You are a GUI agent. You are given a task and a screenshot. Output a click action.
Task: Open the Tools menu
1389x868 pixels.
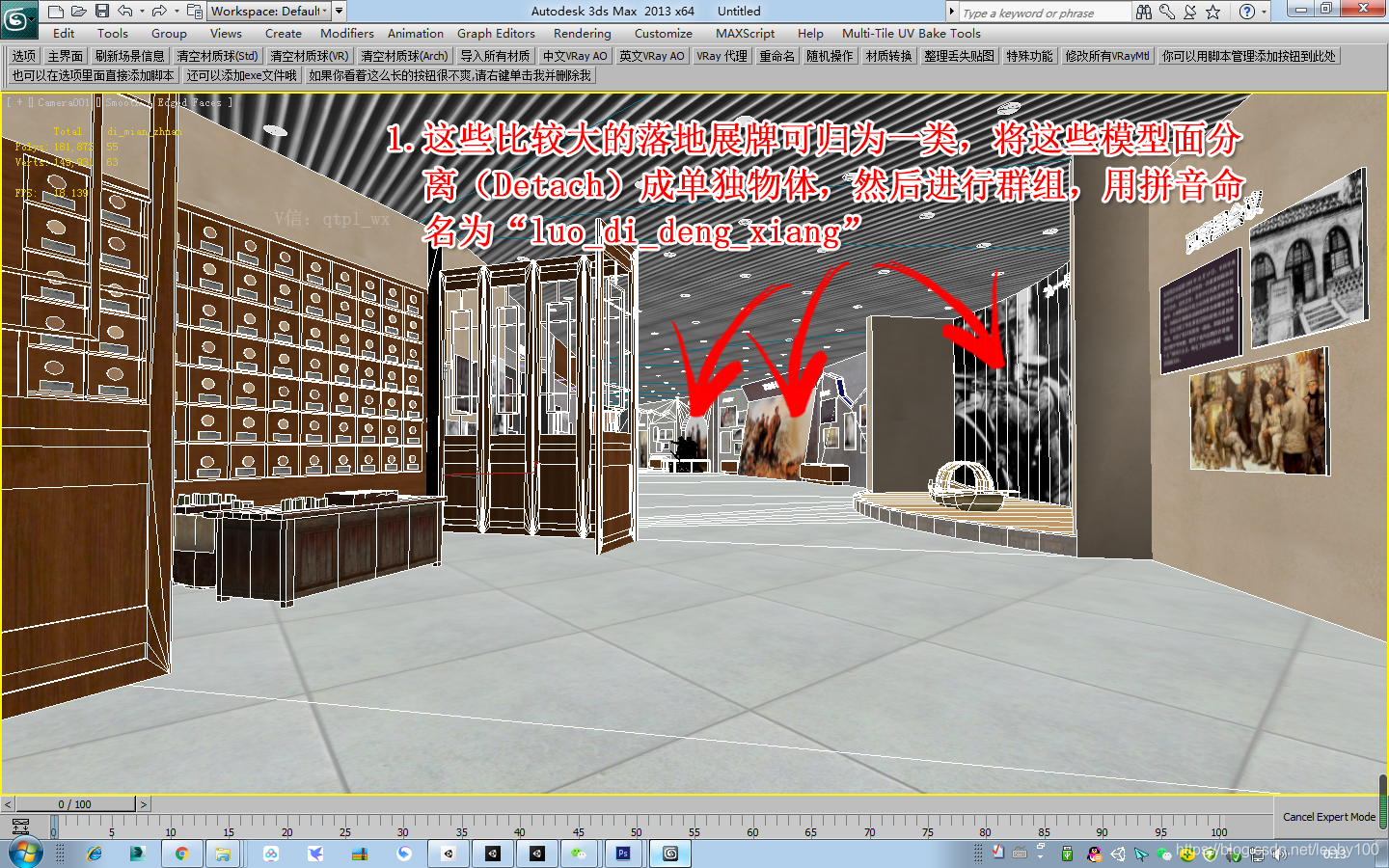pyautogui.click(x=113, y=33)
